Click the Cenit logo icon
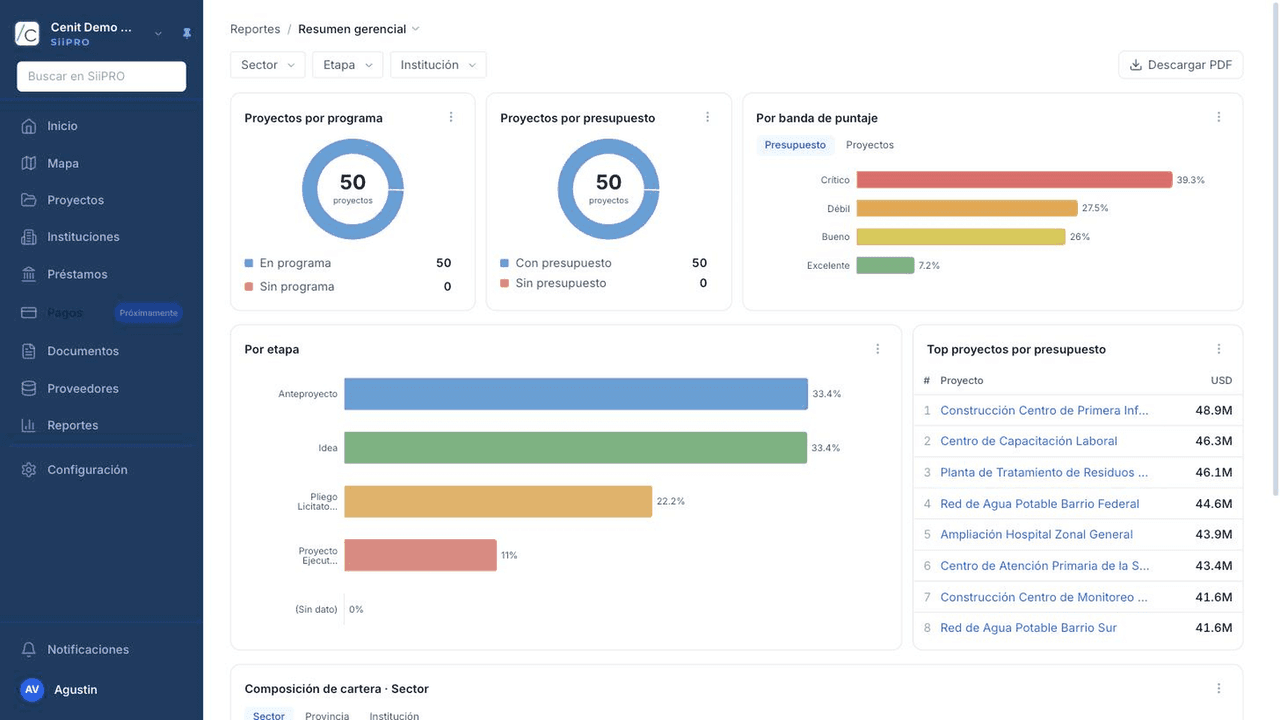 (x=28, y=34)
